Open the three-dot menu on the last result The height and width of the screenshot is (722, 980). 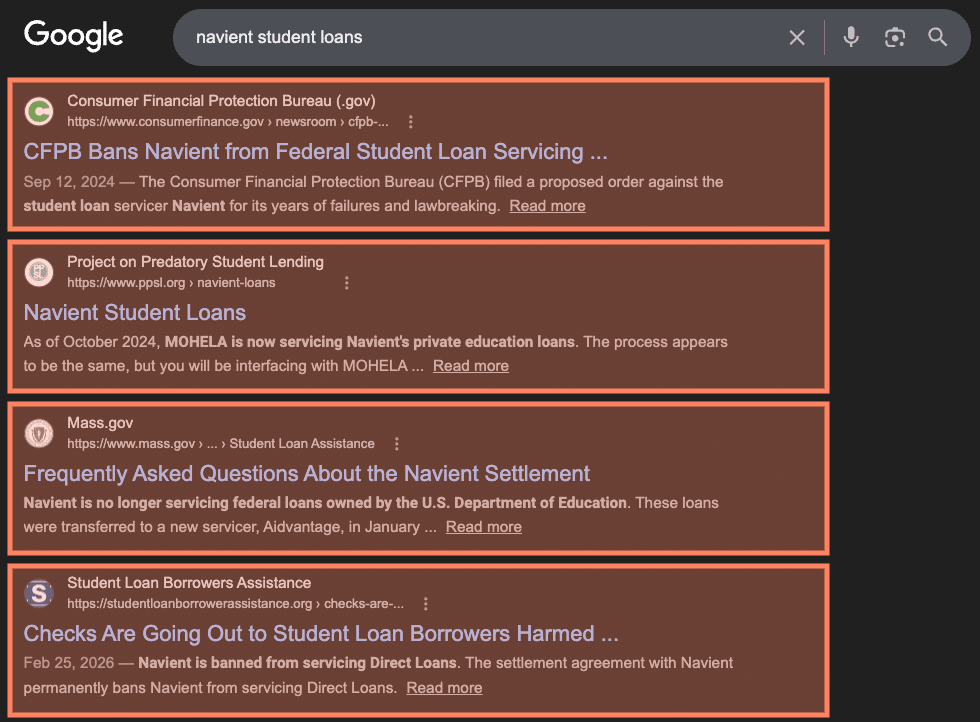pos(426,604)
